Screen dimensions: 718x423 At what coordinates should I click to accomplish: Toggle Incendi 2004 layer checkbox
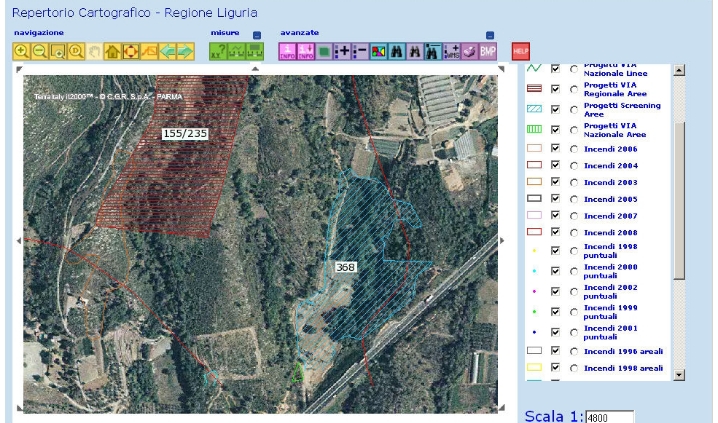[555, 165]
